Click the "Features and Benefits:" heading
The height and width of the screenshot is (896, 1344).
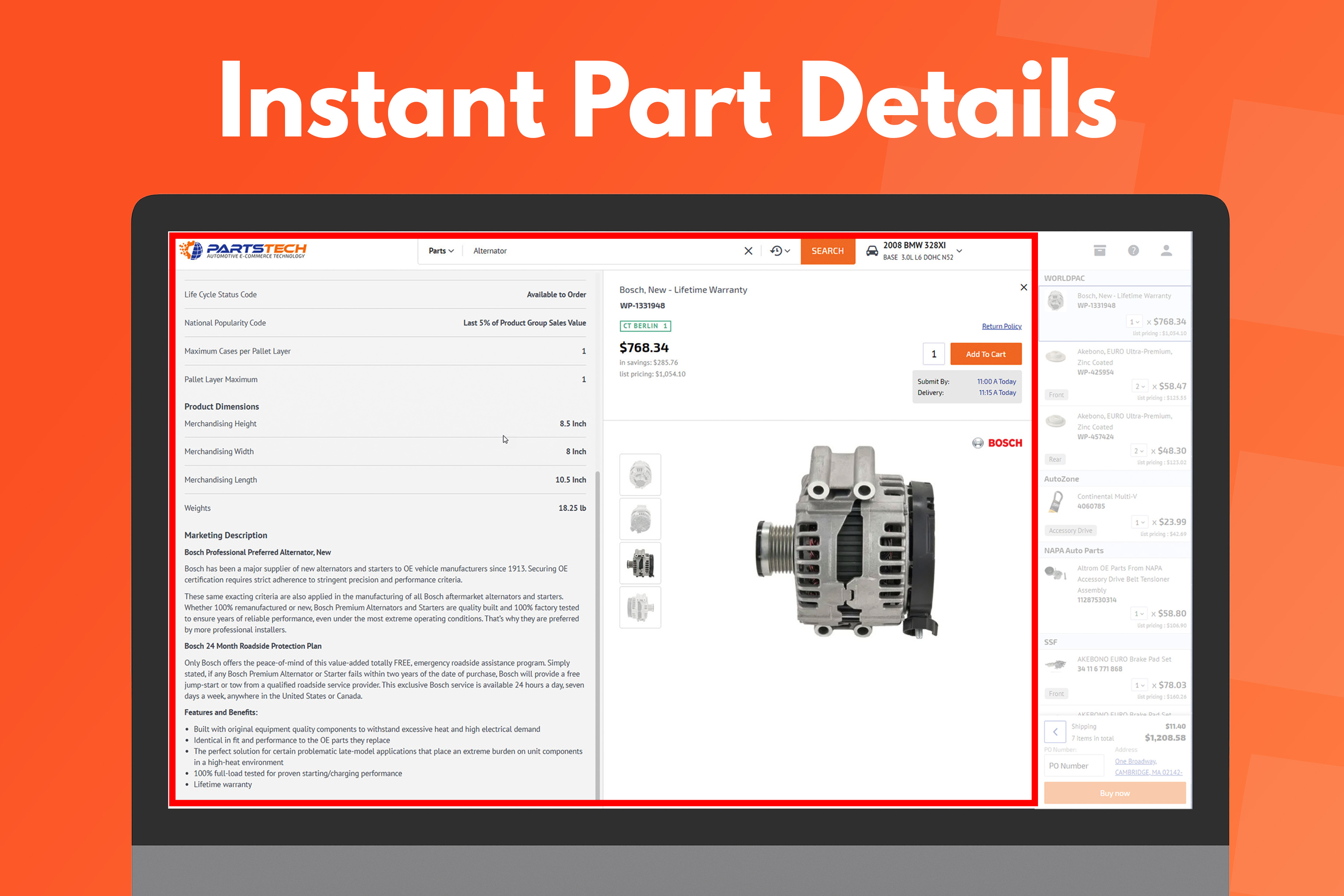221,712
